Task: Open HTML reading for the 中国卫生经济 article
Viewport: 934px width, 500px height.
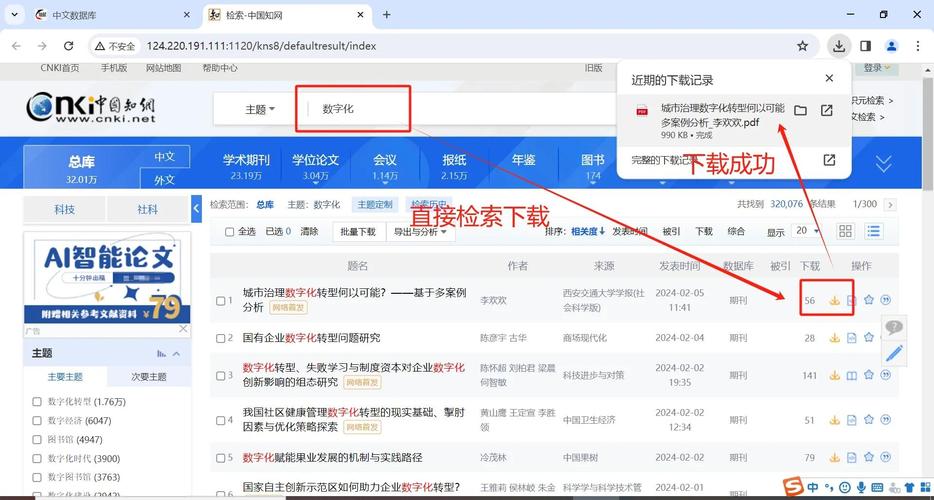Action: (x=852, y=420)
